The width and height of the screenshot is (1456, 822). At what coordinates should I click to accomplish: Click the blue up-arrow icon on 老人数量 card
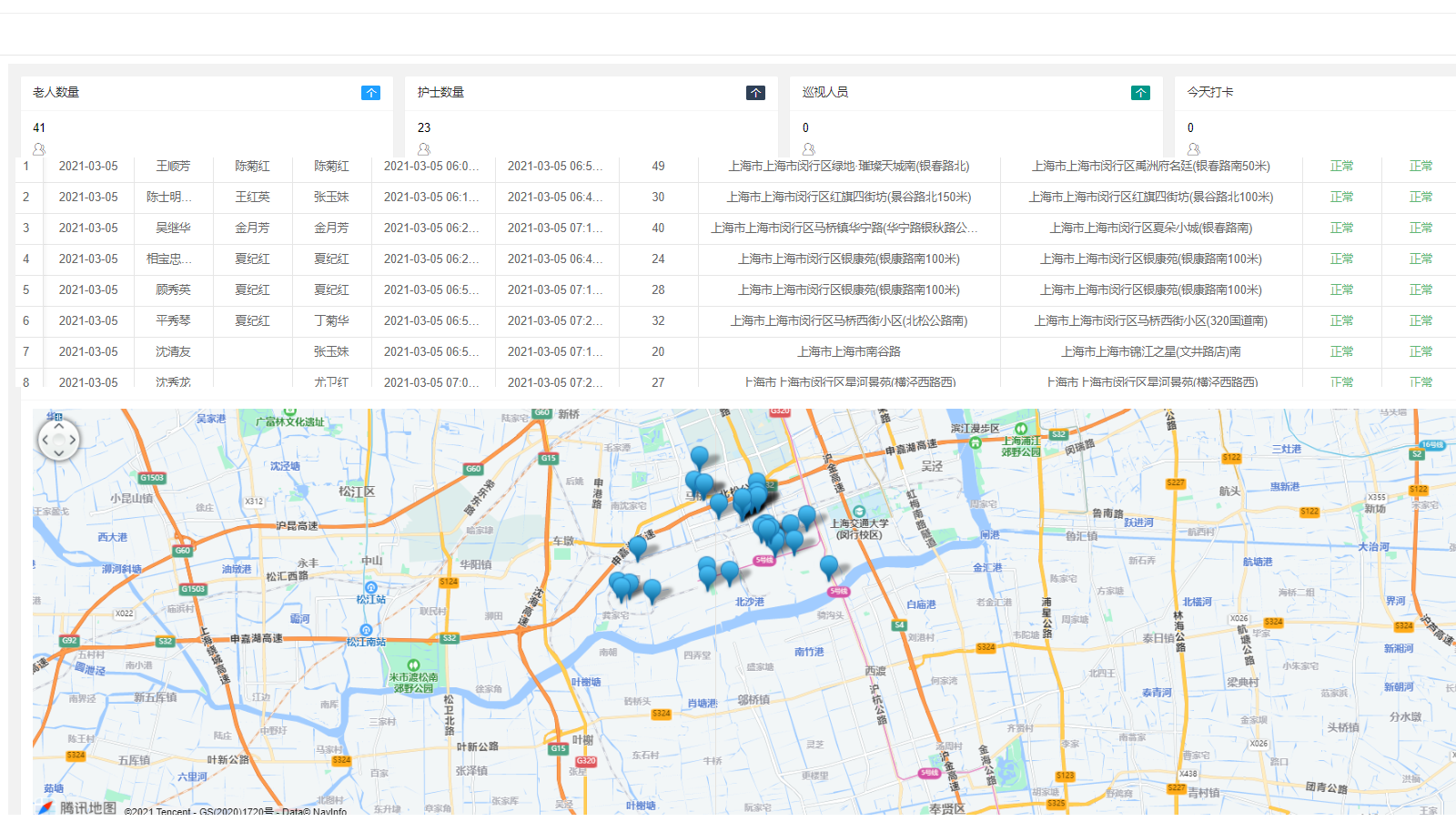tap(370, 93)
